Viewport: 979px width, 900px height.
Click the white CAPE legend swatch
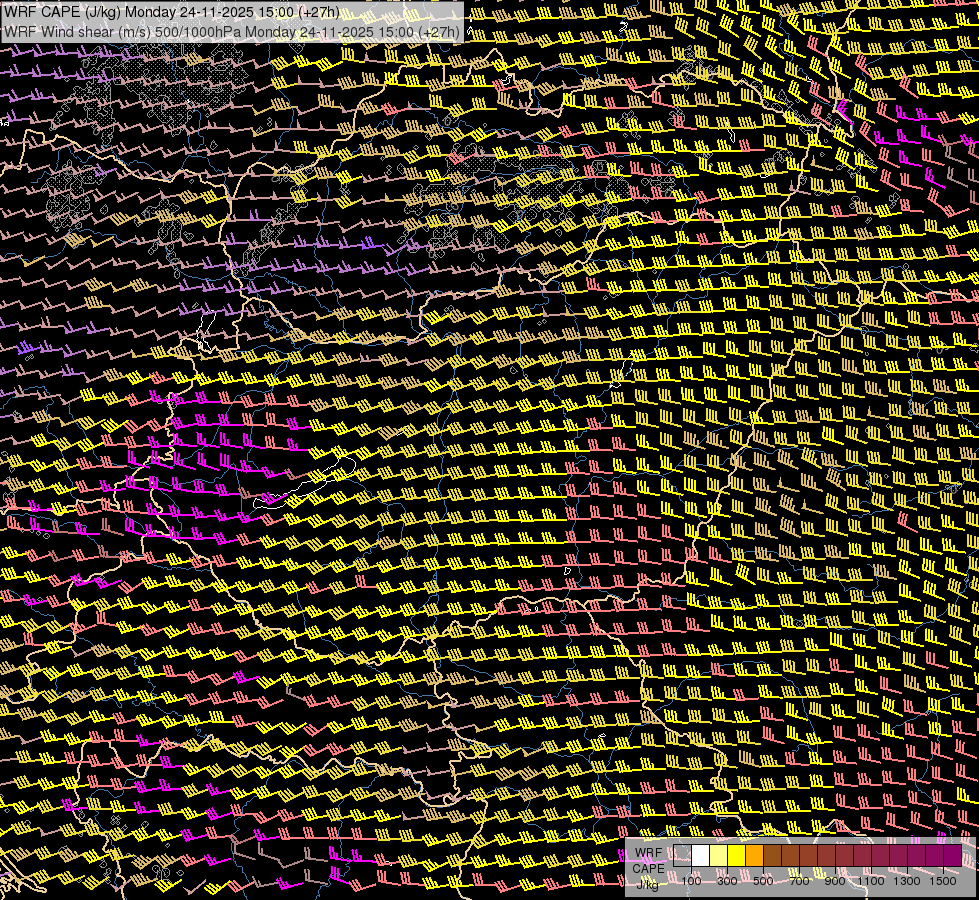coord(701,855)
